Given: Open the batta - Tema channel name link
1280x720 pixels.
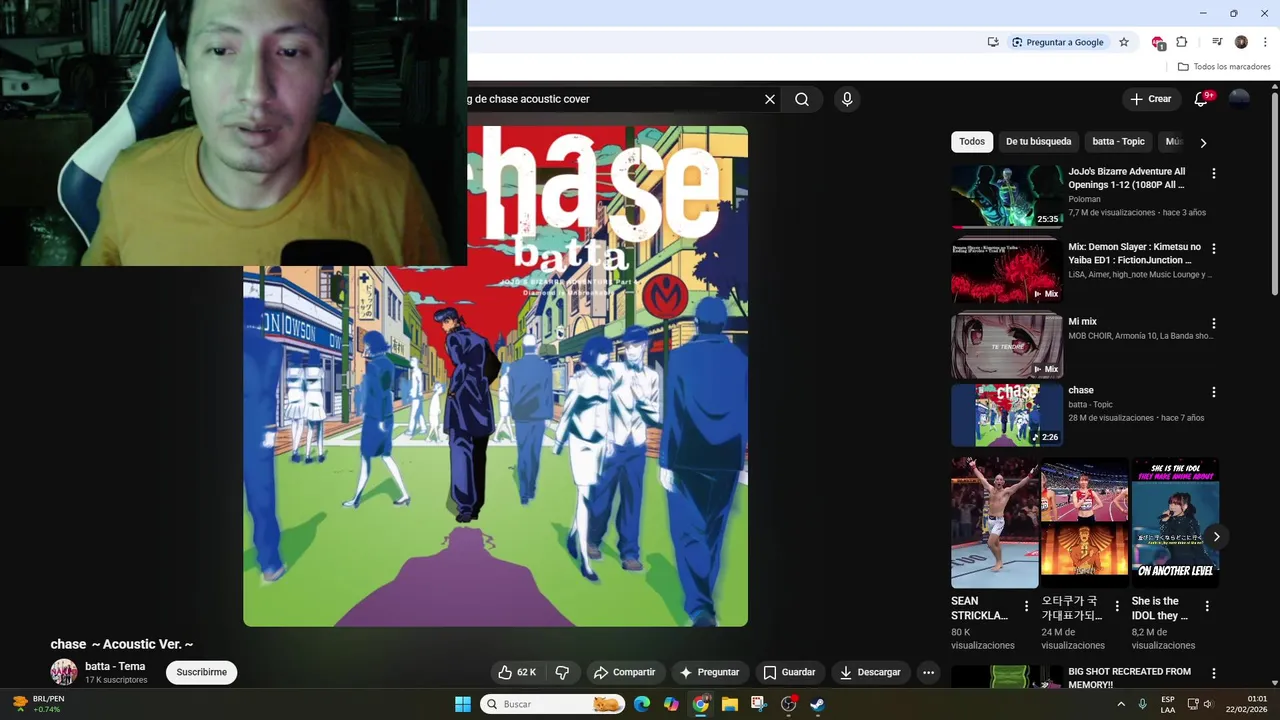Looking at the screenshot, I should tap(115, 666).
